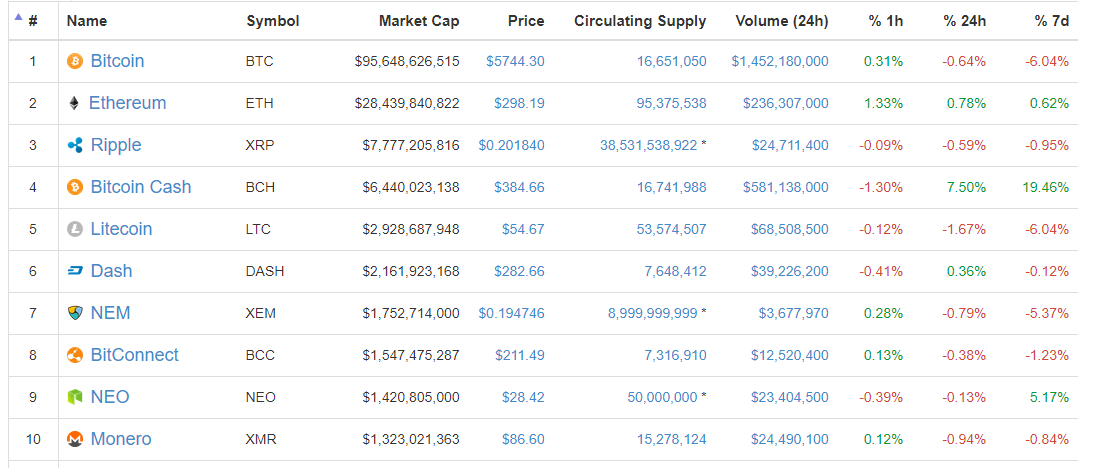This screenshot has width=1115, height=468.
Task: Click the BitConnect logo icon
Action: 74,356
